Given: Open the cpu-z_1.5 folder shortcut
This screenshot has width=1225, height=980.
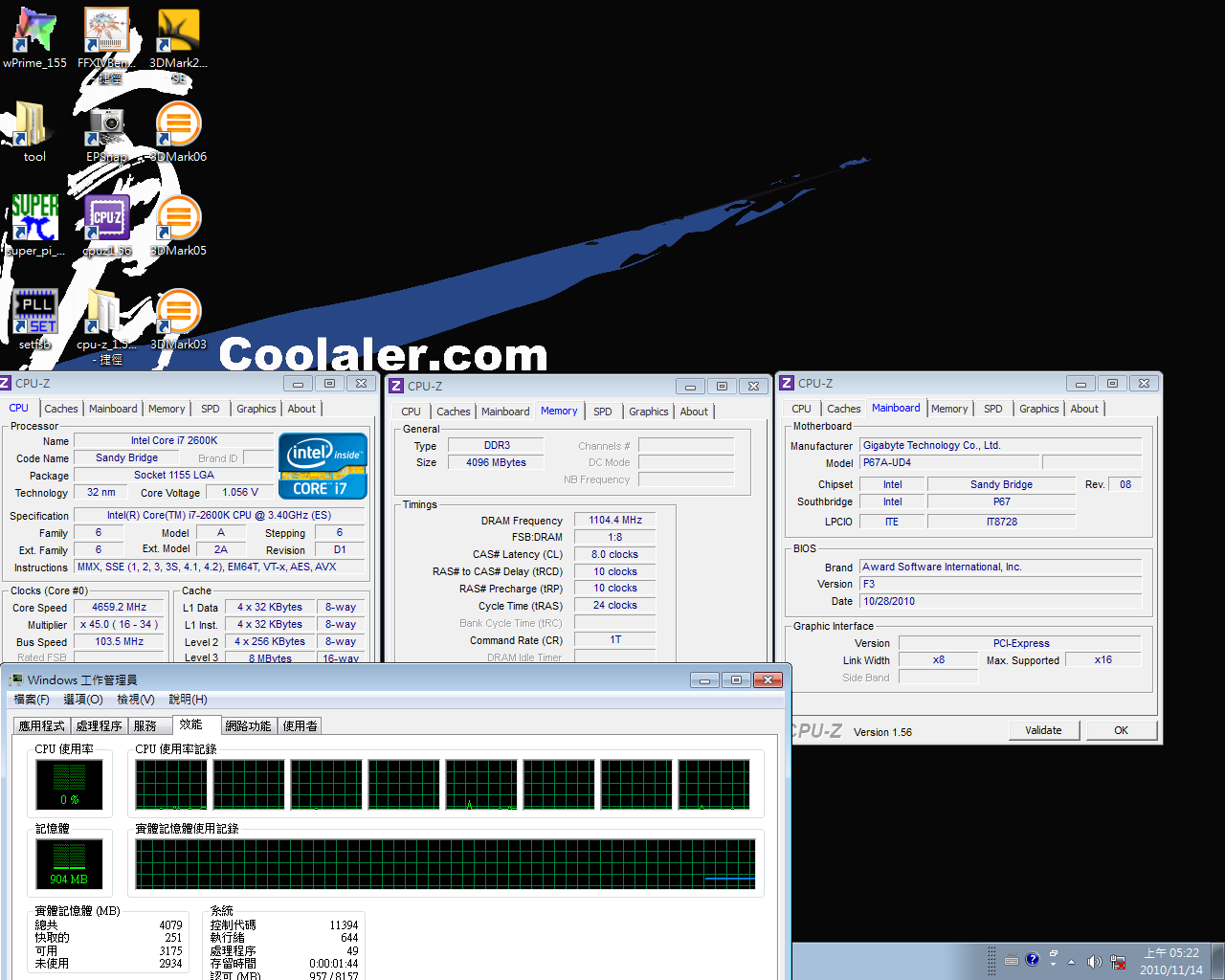Looking at the screenshot, I should 106,325.
